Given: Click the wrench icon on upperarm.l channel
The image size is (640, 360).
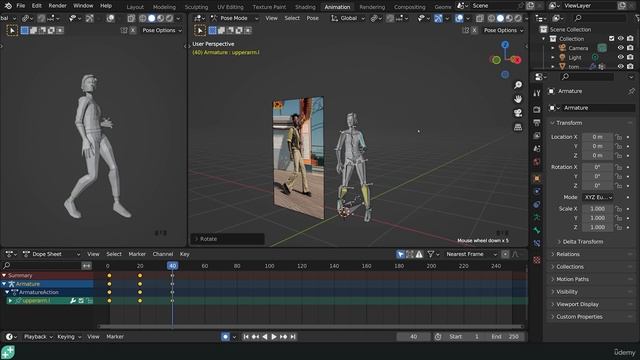Looking at the screenshot, I should 73,301.
